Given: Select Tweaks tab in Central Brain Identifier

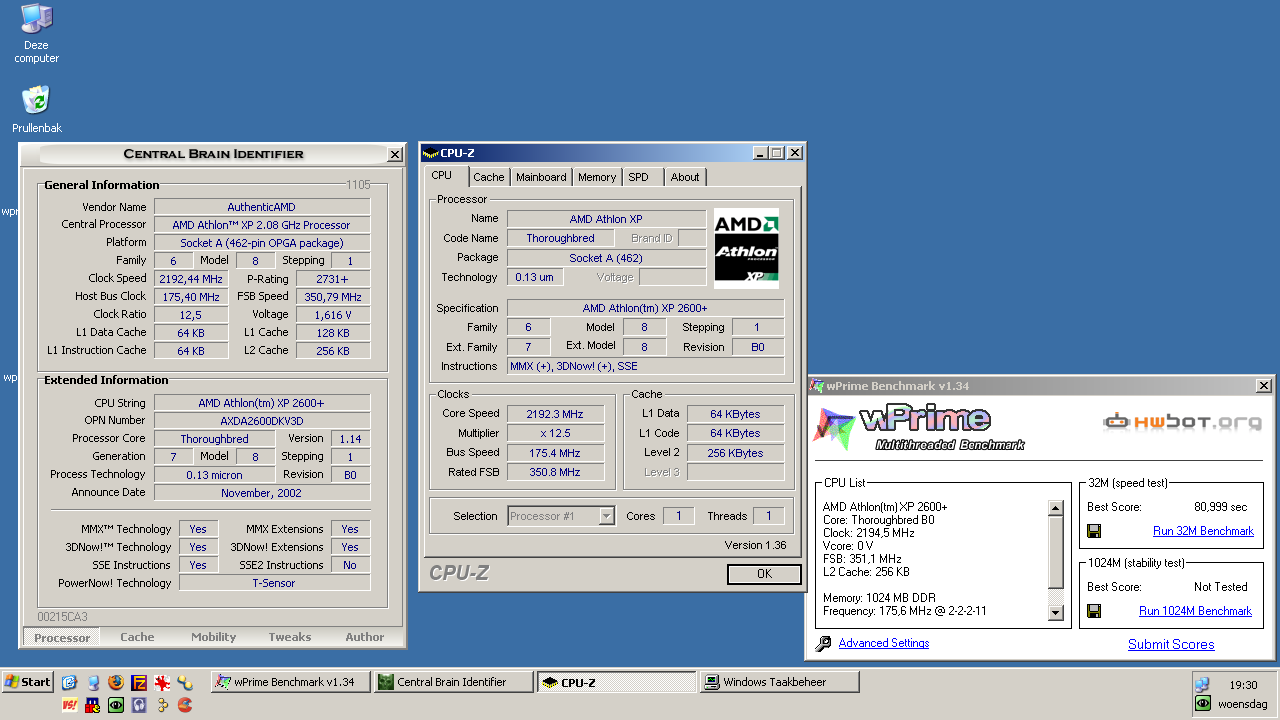Looking at the screenshot, I should 290,637.
